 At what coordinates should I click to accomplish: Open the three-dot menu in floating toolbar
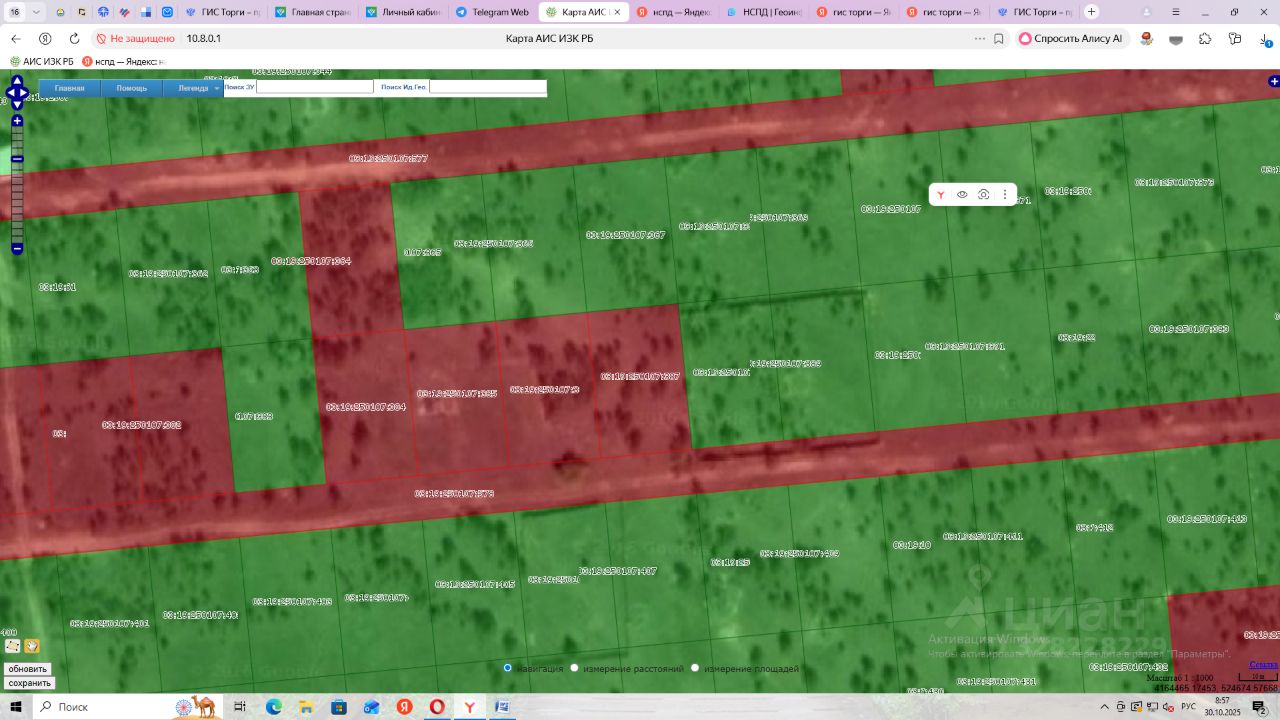point(1005,195)
